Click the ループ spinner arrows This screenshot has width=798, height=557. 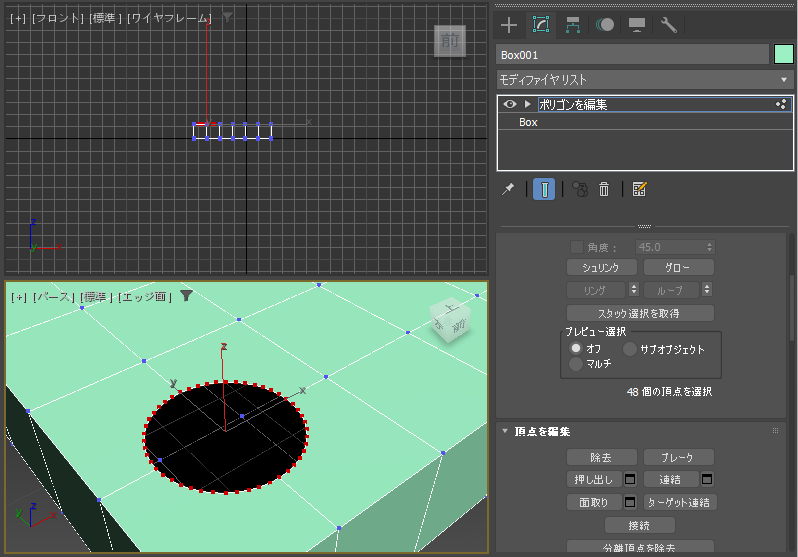707,290
